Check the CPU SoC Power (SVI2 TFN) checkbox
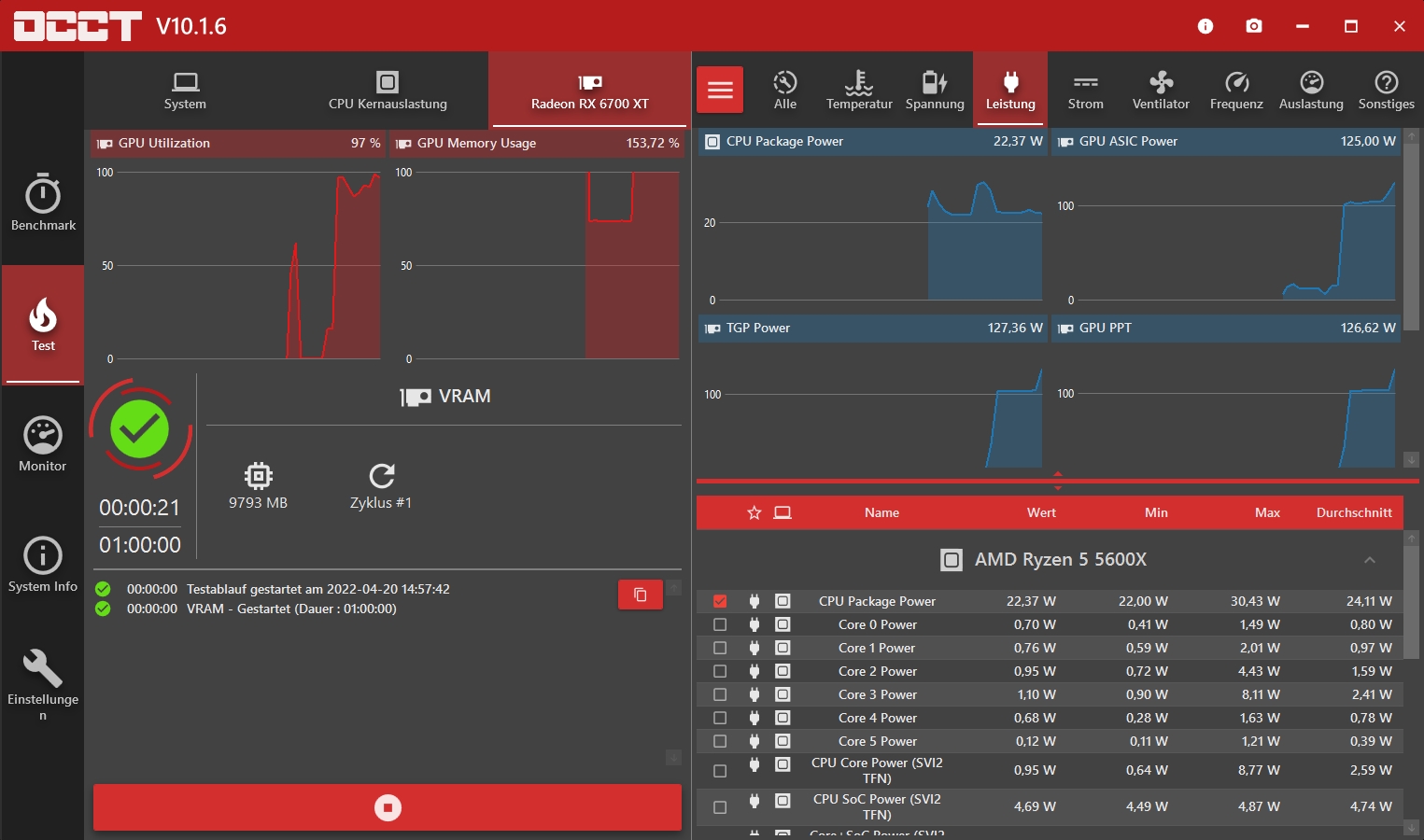Viewport: 1424px width, 840px height. 720,807
